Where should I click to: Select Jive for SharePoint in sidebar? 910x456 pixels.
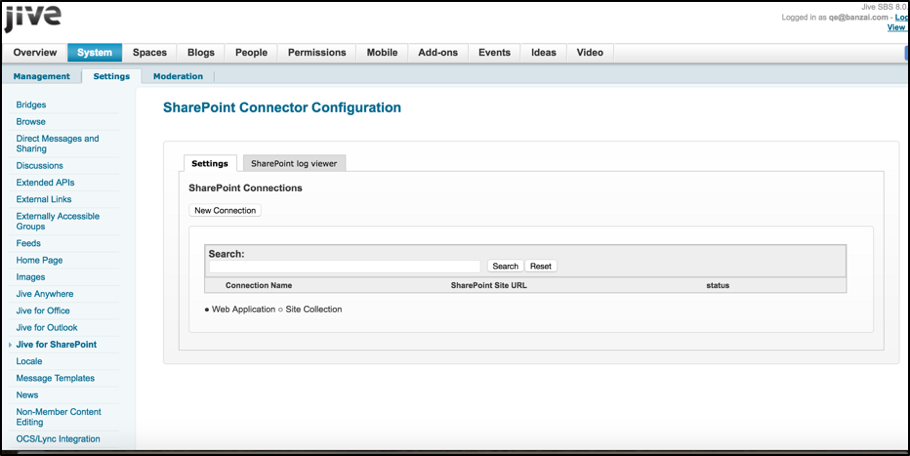coord(56,344)
